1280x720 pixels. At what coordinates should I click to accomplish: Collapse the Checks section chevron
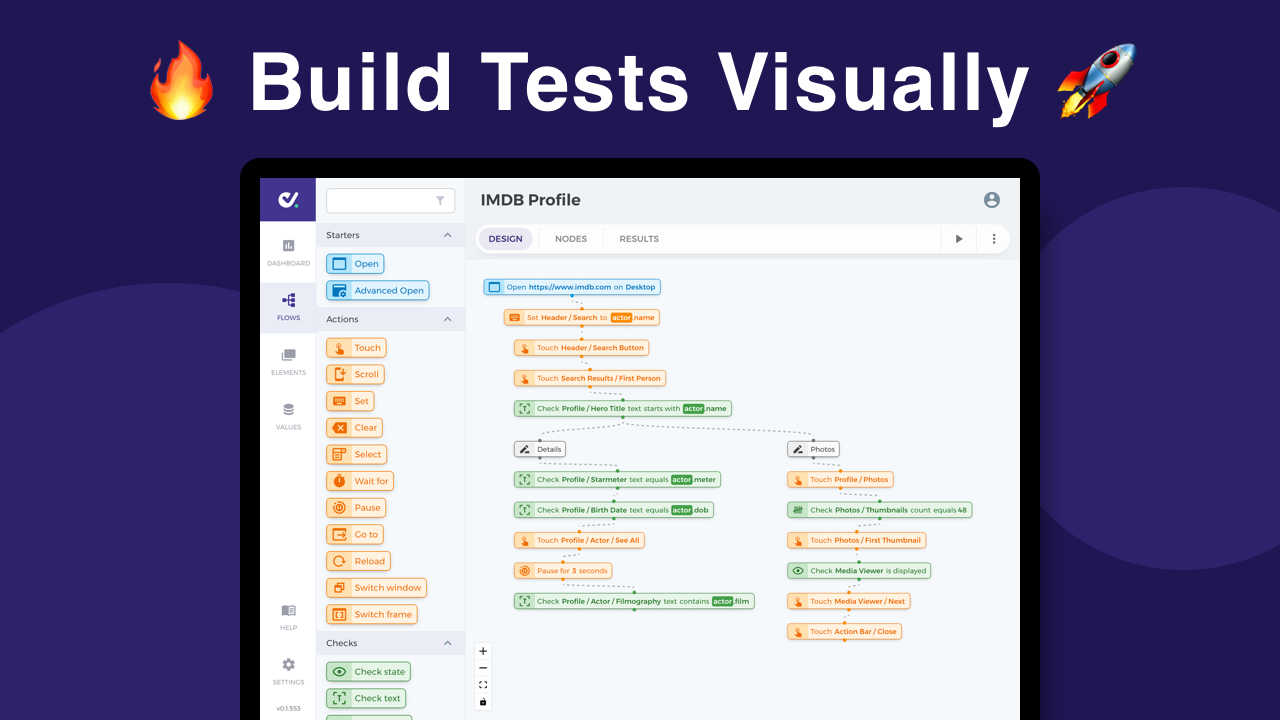click(x=447, y=643)
